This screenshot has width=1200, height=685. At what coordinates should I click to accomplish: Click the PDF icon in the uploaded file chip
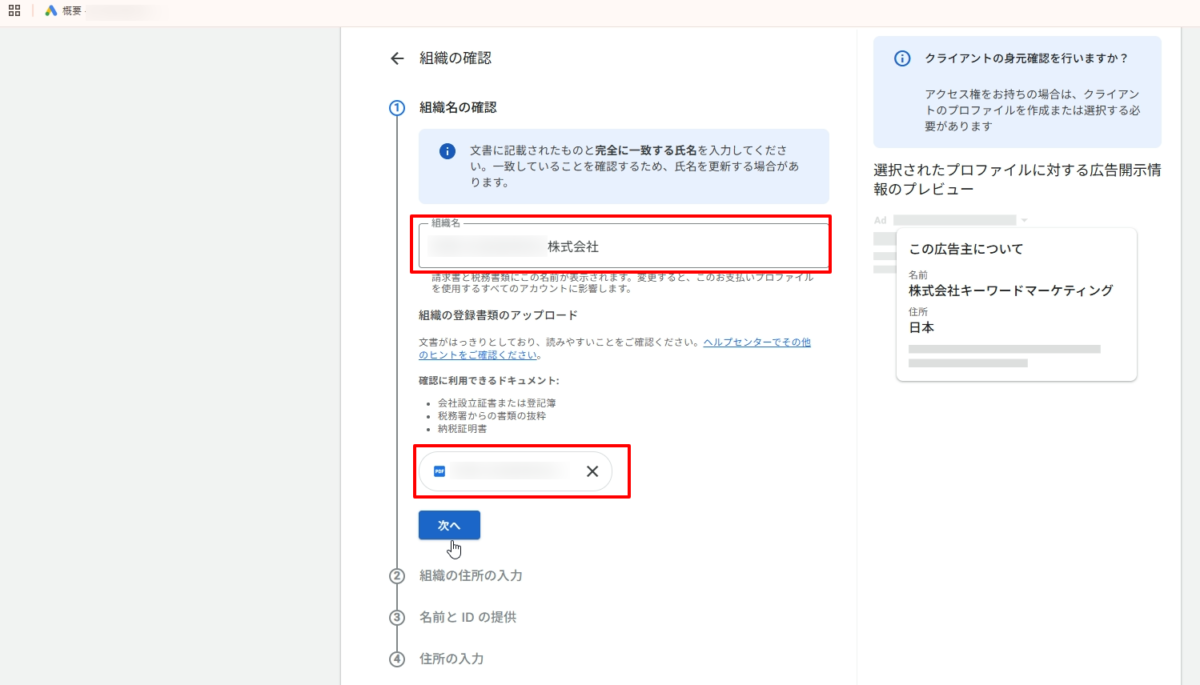click(x=439, y=471)
